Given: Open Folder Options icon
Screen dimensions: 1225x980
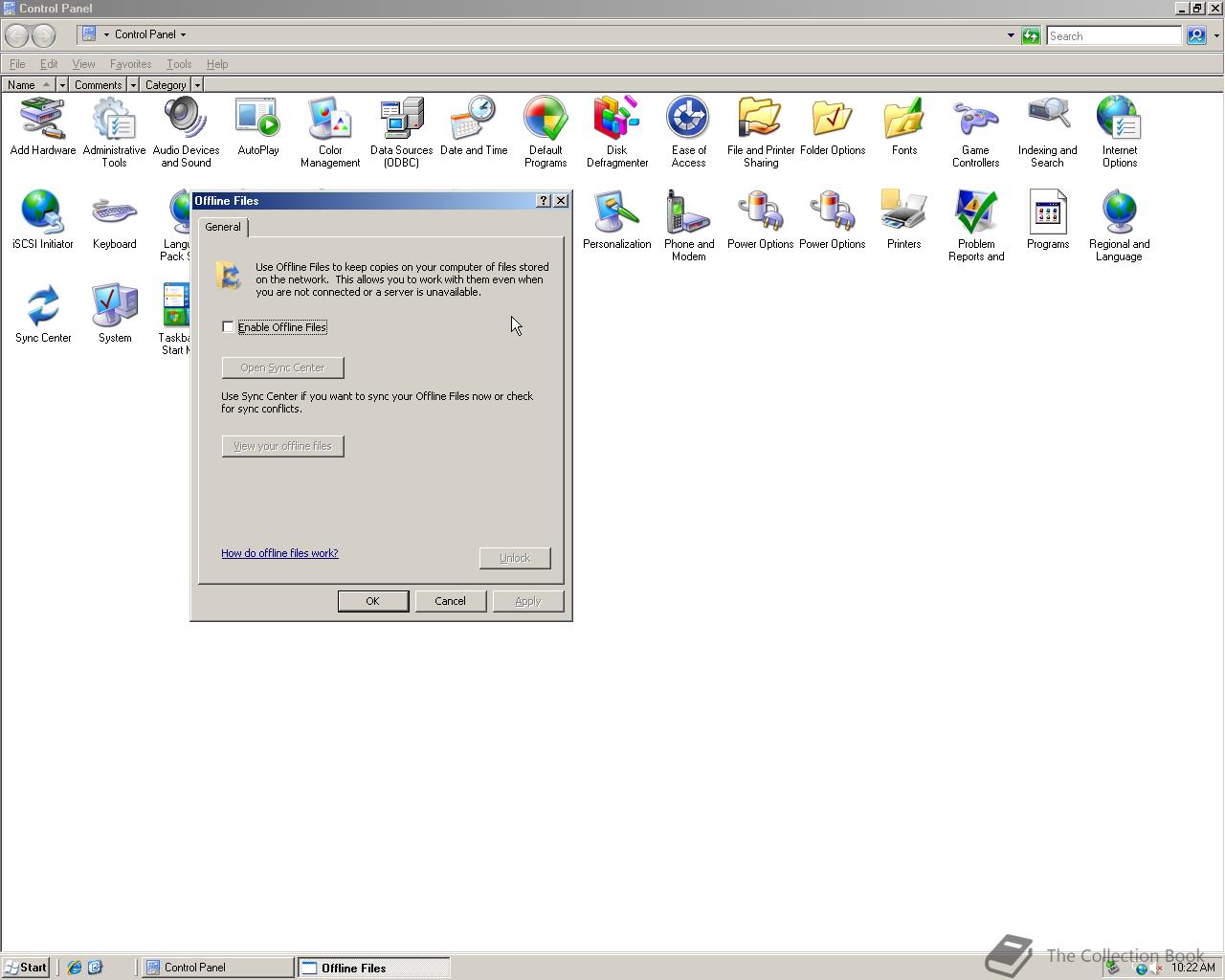Looking at the screenshot, I should [x=833, y=126].
